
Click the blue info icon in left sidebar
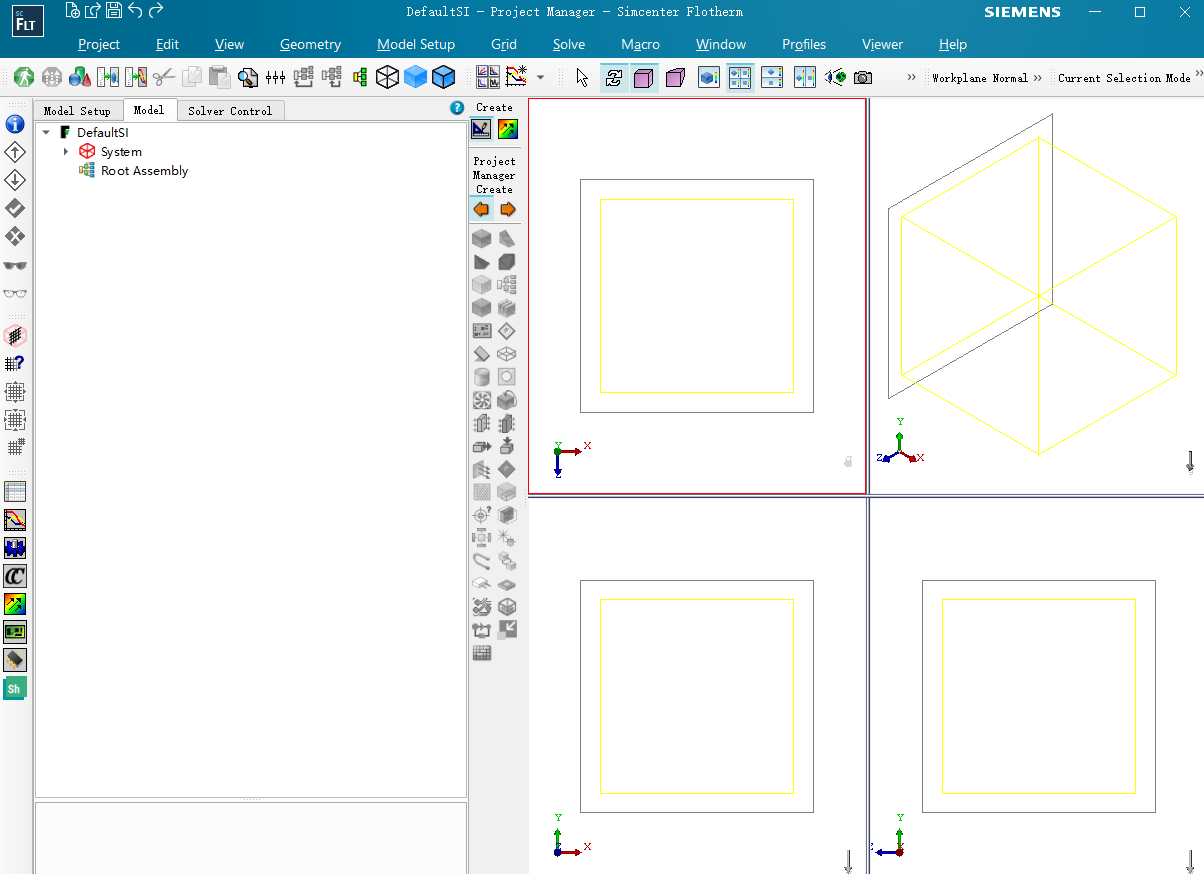click(x=15, y=124)
